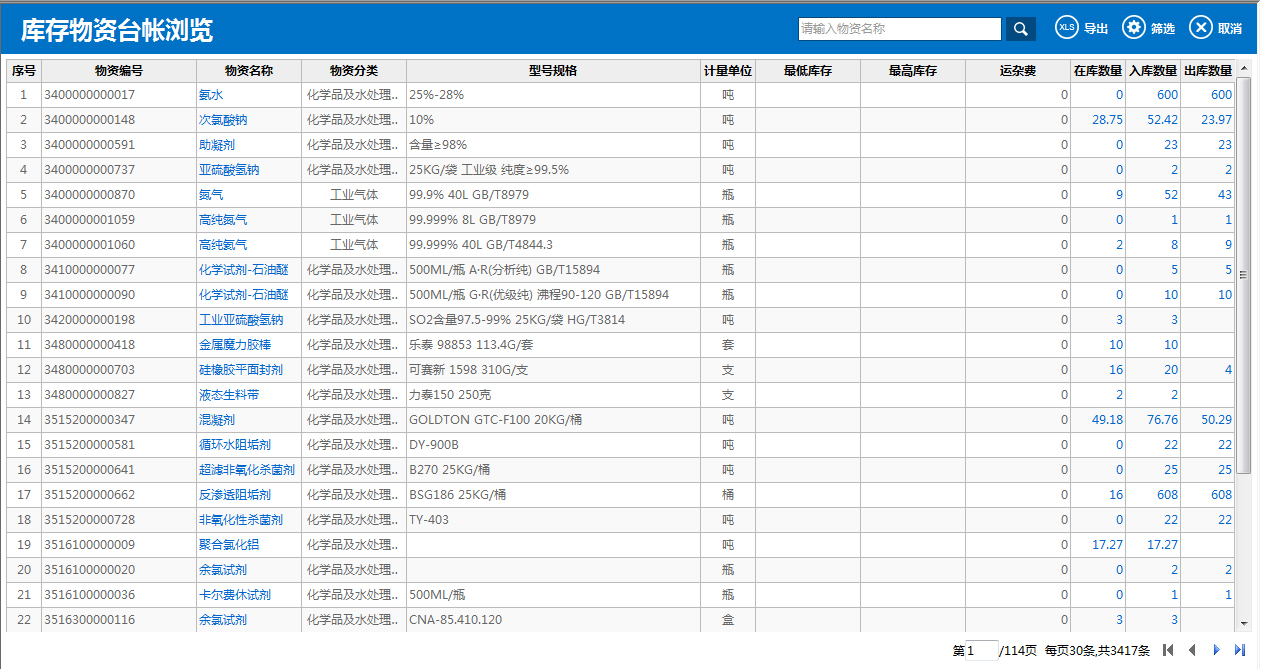Click the 卡尔费休试剂 link
Screen dimensions: 1261x669
[234, 594]
